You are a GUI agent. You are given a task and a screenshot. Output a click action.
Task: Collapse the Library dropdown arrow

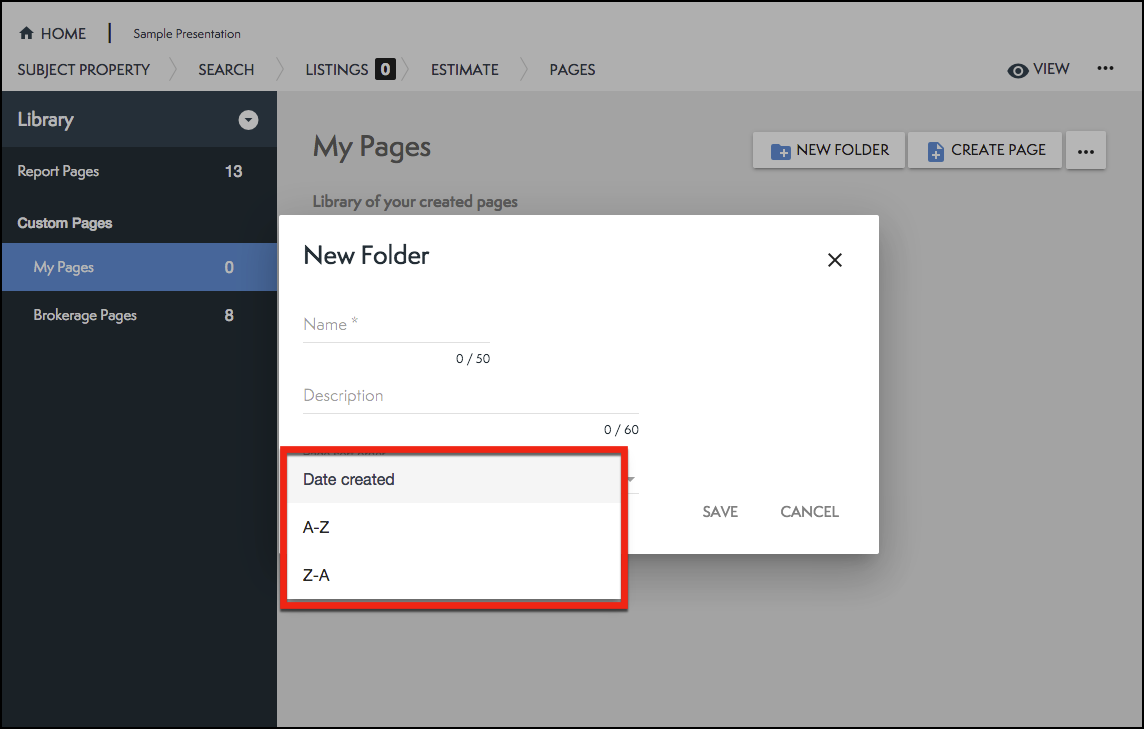248,120
